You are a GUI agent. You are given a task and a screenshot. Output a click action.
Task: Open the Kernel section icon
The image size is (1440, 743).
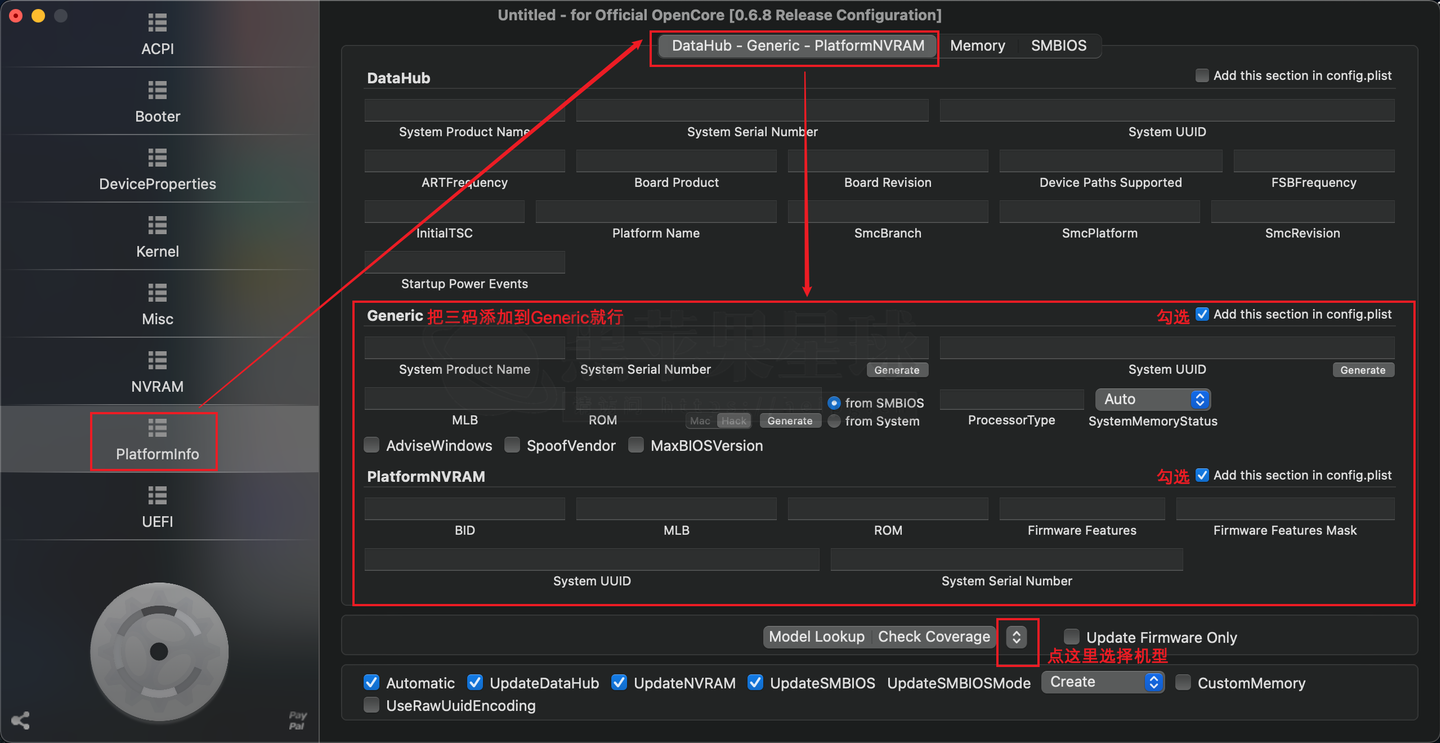pyautogui.click(x=157, y=225)
